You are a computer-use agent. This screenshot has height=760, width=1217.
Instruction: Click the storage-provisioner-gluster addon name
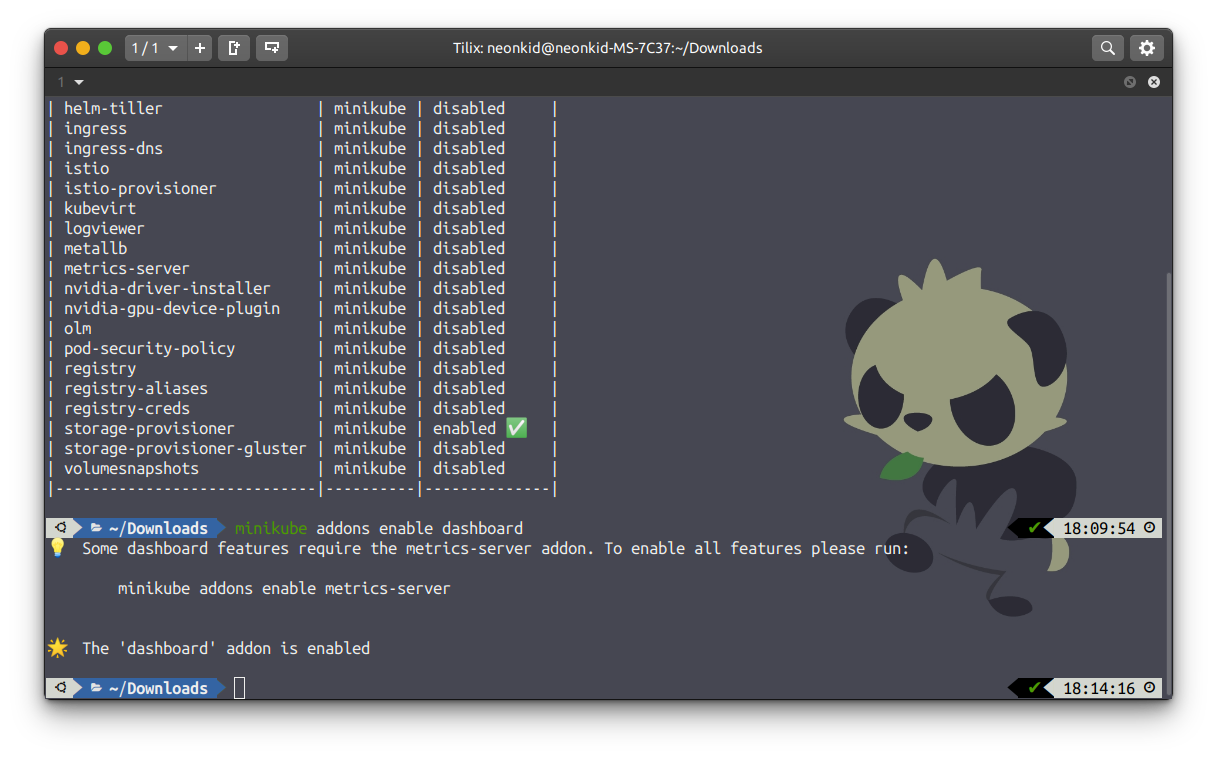pyautogui.click(x=185, y=448)
